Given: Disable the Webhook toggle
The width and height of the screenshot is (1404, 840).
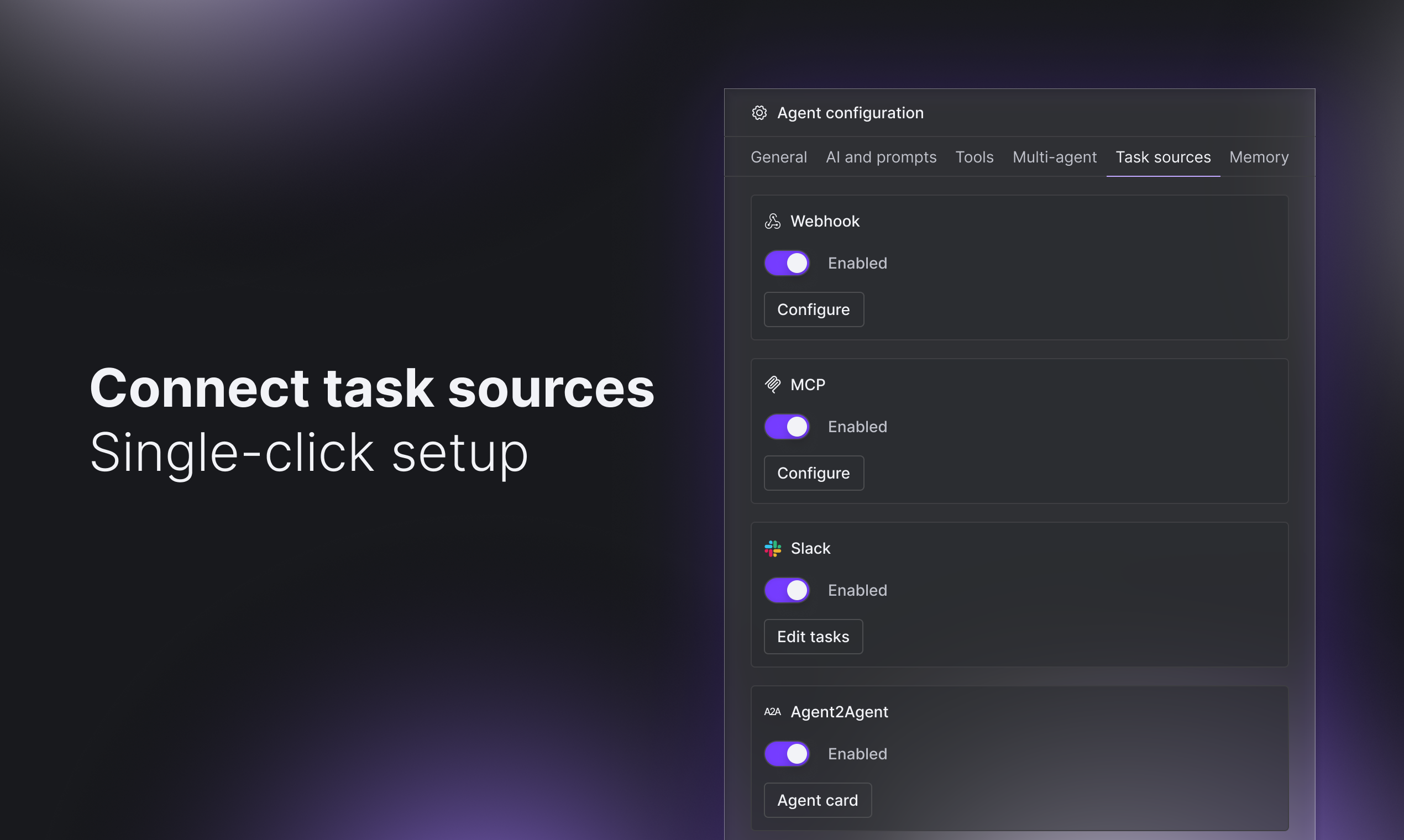Looking at the screenshot, I should [x=787, y=263].
